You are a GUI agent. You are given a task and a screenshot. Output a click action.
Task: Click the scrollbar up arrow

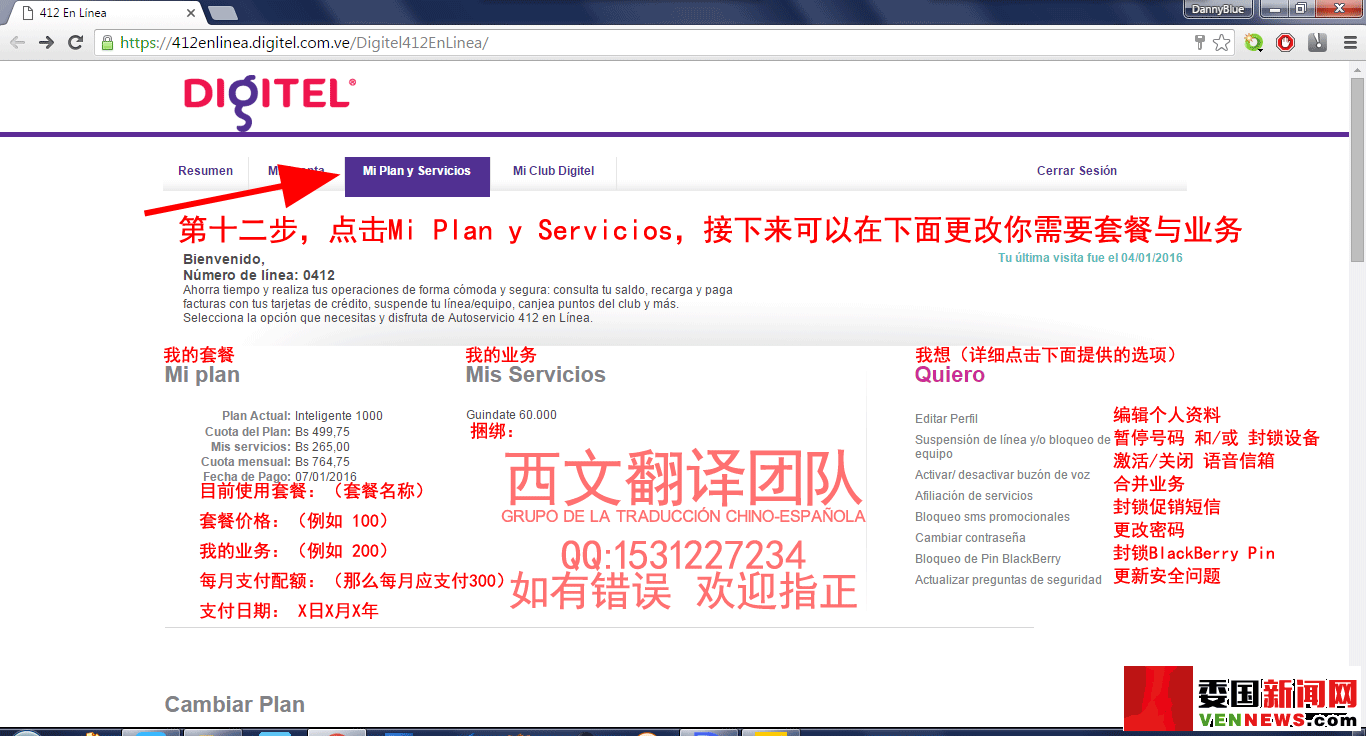coord(1357,68)
